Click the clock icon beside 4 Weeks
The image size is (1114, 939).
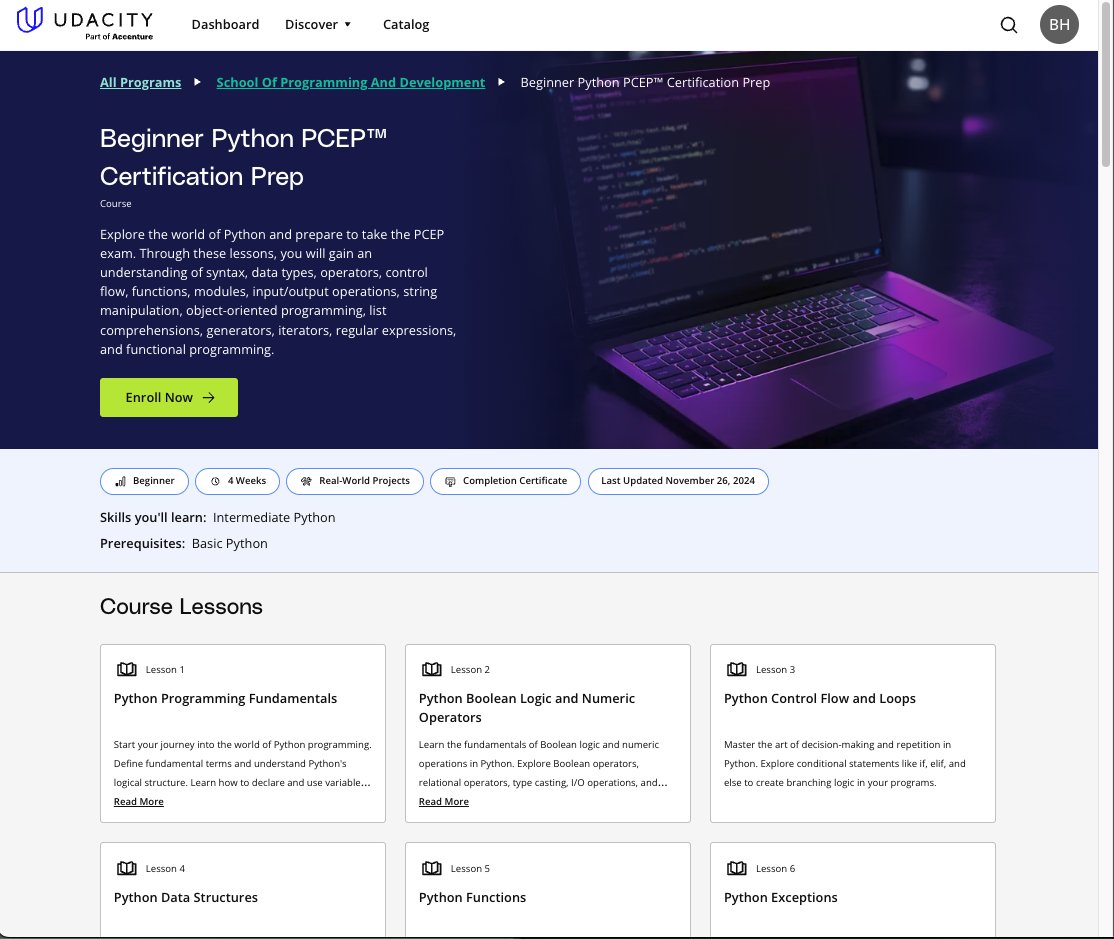(215, 482)
